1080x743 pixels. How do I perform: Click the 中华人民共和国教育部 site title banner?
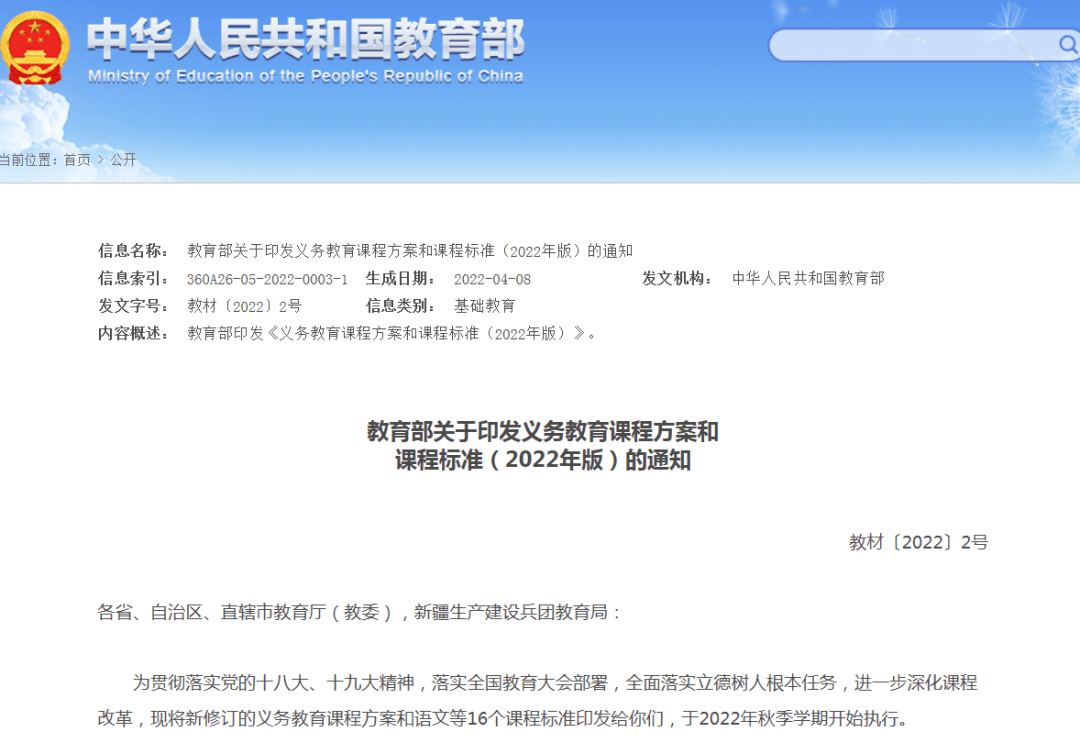click(305, 39)
